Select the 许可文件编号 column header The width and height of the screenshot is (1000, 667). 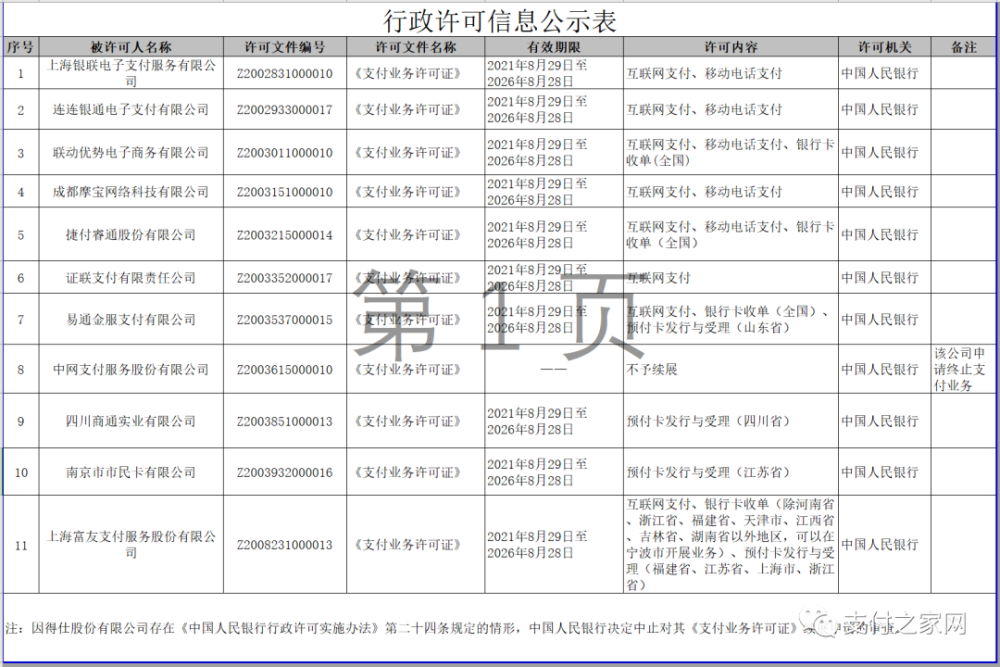pyautogui.click(x=284, y=47)
